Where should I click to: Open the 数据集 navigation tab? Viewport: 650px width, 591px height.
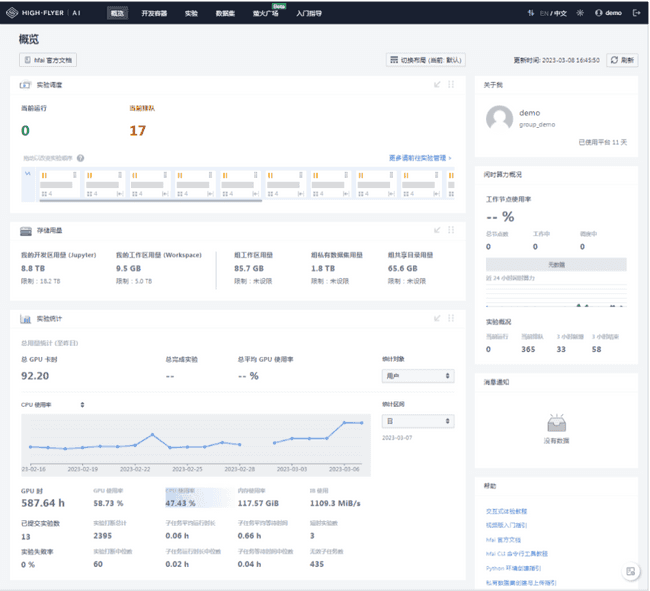226,13
